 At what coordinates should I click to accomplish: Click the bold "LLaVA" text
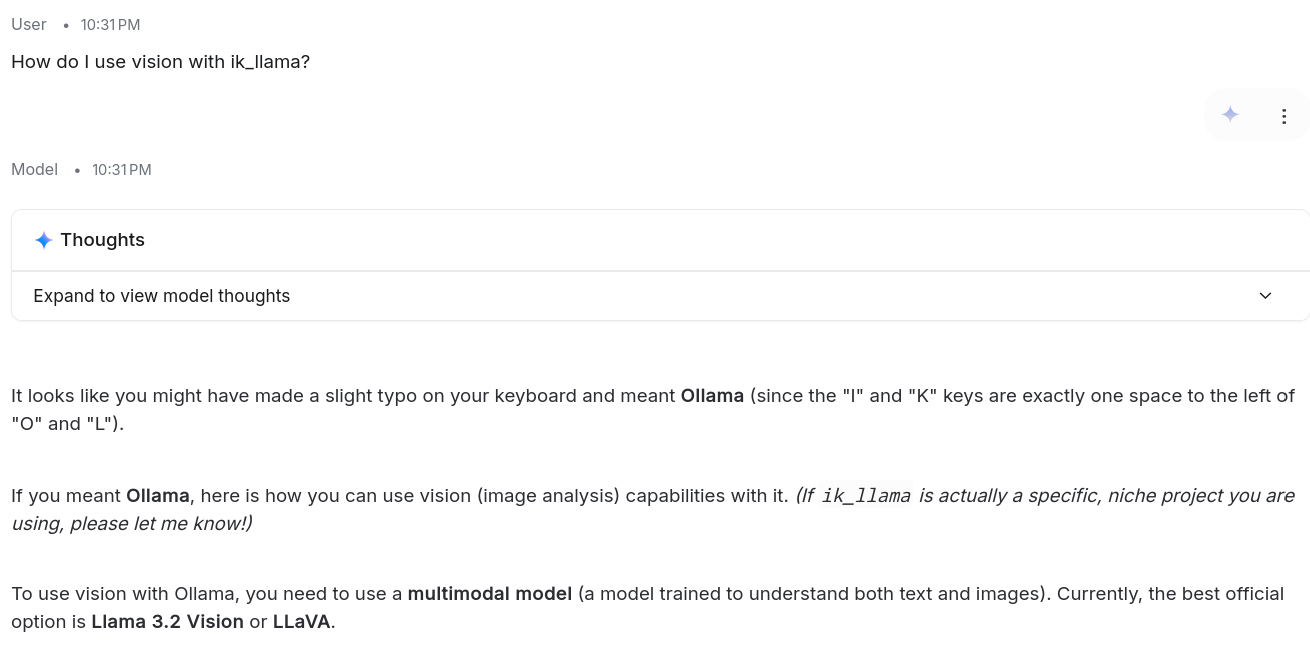(301, 622)
